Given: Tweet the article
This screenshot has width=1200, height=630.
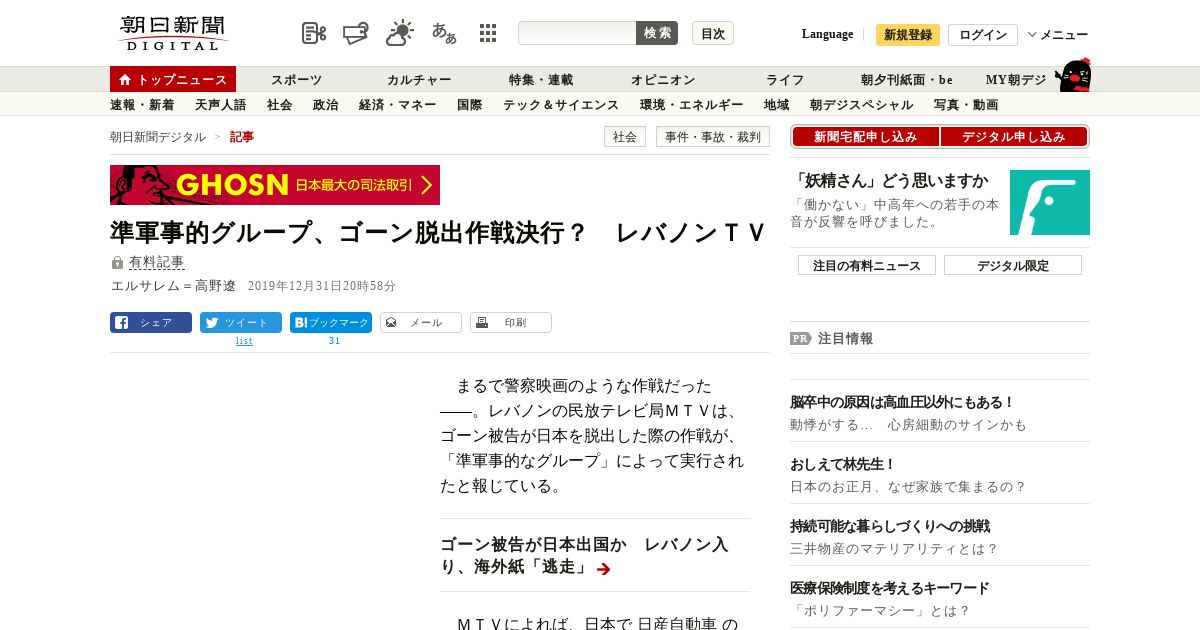Looking at the screenshot, I should (x=241, y=323).
